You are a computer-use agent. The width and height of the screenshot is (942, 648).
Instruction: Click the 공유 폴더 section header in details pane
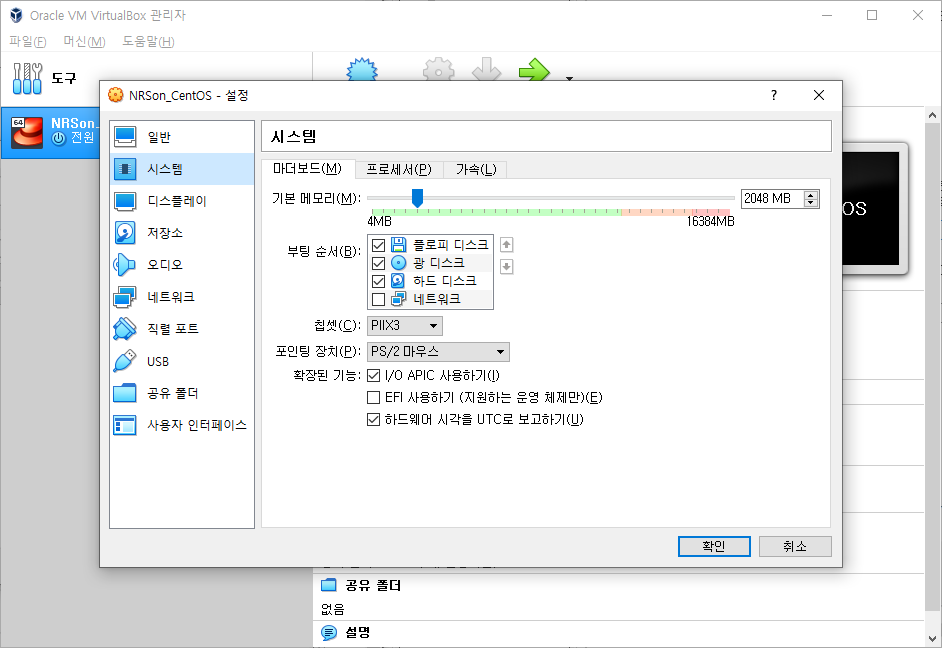pos(373,586)
